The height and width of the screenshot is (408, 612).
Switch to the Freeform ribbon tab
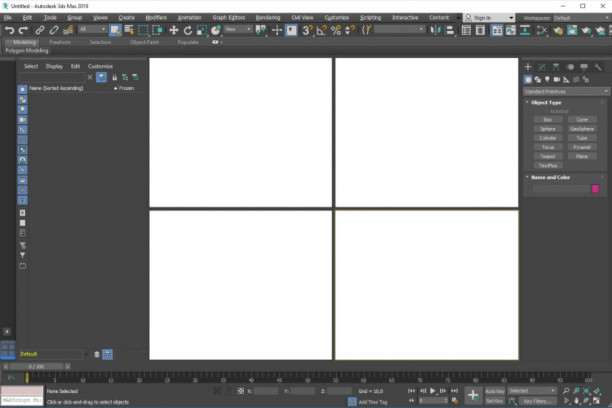(x=60, y=42)
